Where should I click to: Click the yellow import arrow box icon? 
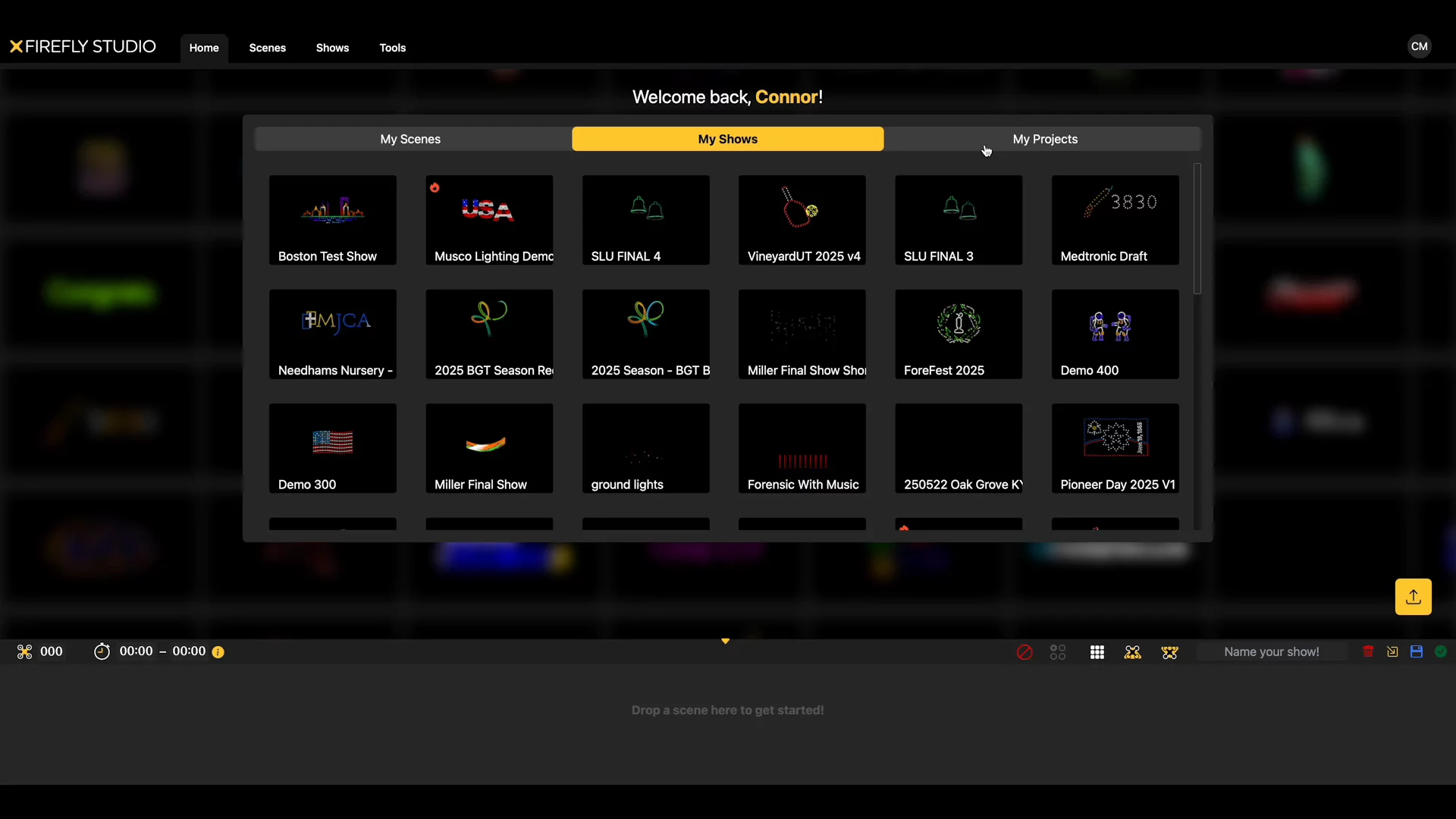(1392, 651)
